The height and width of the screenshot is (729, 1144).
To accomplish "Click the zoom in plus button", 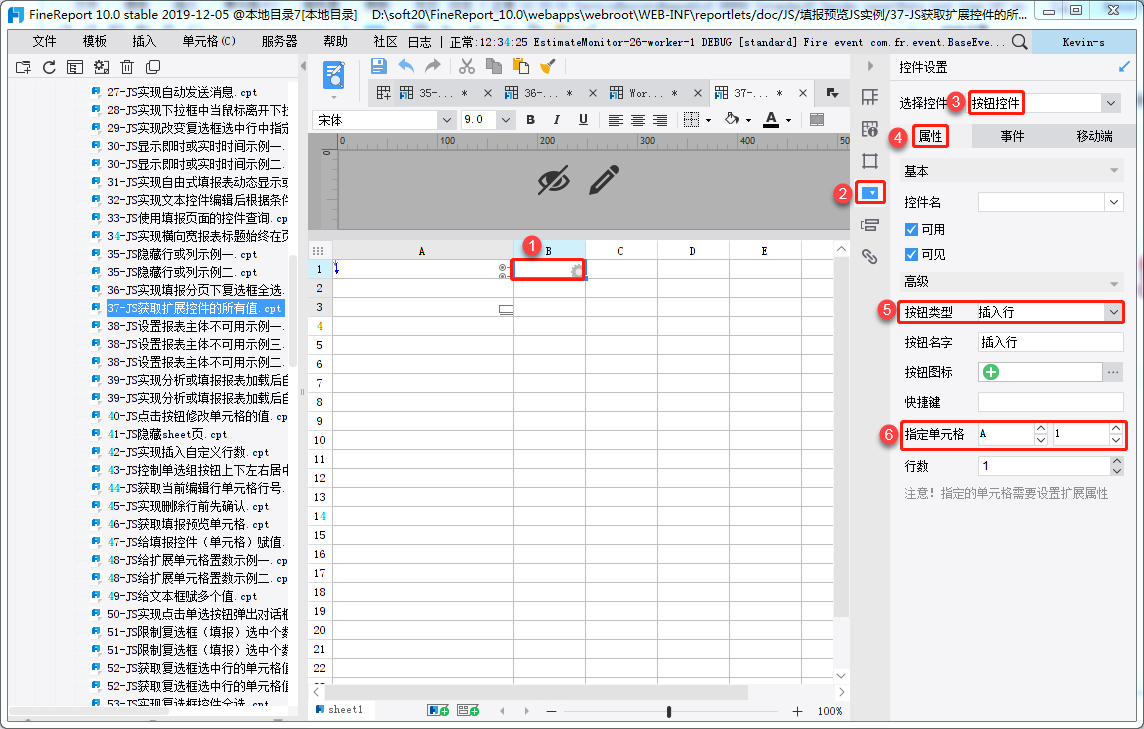I will tap(797, 711).
